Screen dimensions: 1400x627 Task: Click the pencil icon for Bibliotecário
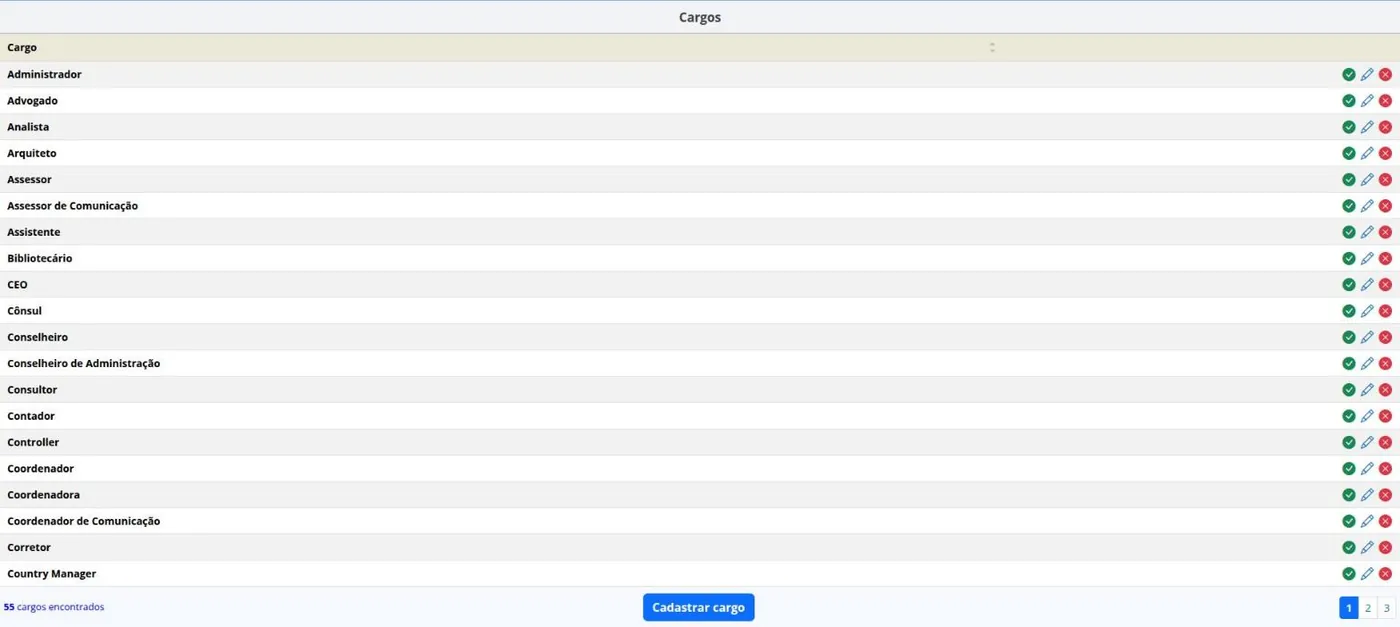point(1367,258)
